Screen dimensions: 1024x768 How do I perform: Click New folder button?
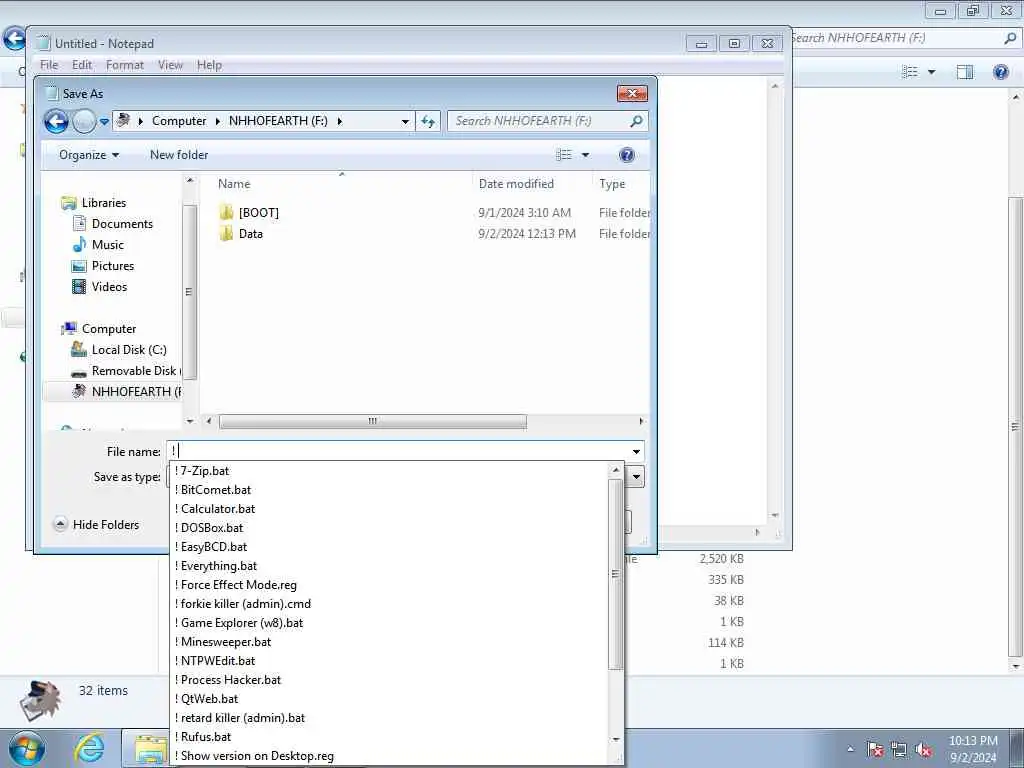point(179,155)
